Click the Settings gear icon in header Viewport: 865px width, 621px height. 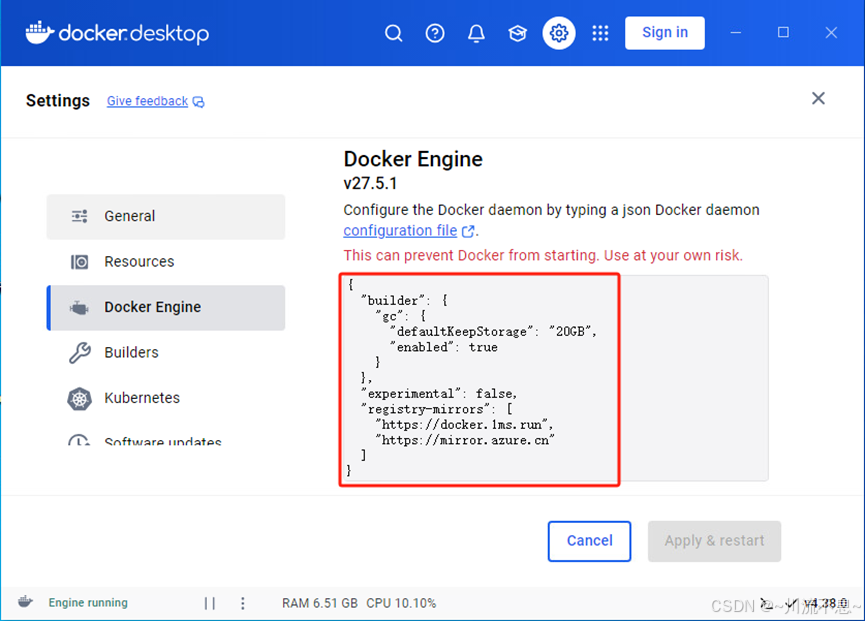(x=559, y=33)
